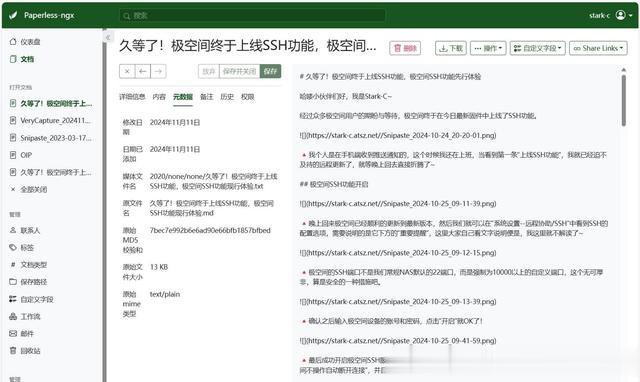The height and width of the screenshot is (382, 640).
Task: Click the Snipaste_2024-10-25_09-11-39.png link text
Action: point(398,204)
